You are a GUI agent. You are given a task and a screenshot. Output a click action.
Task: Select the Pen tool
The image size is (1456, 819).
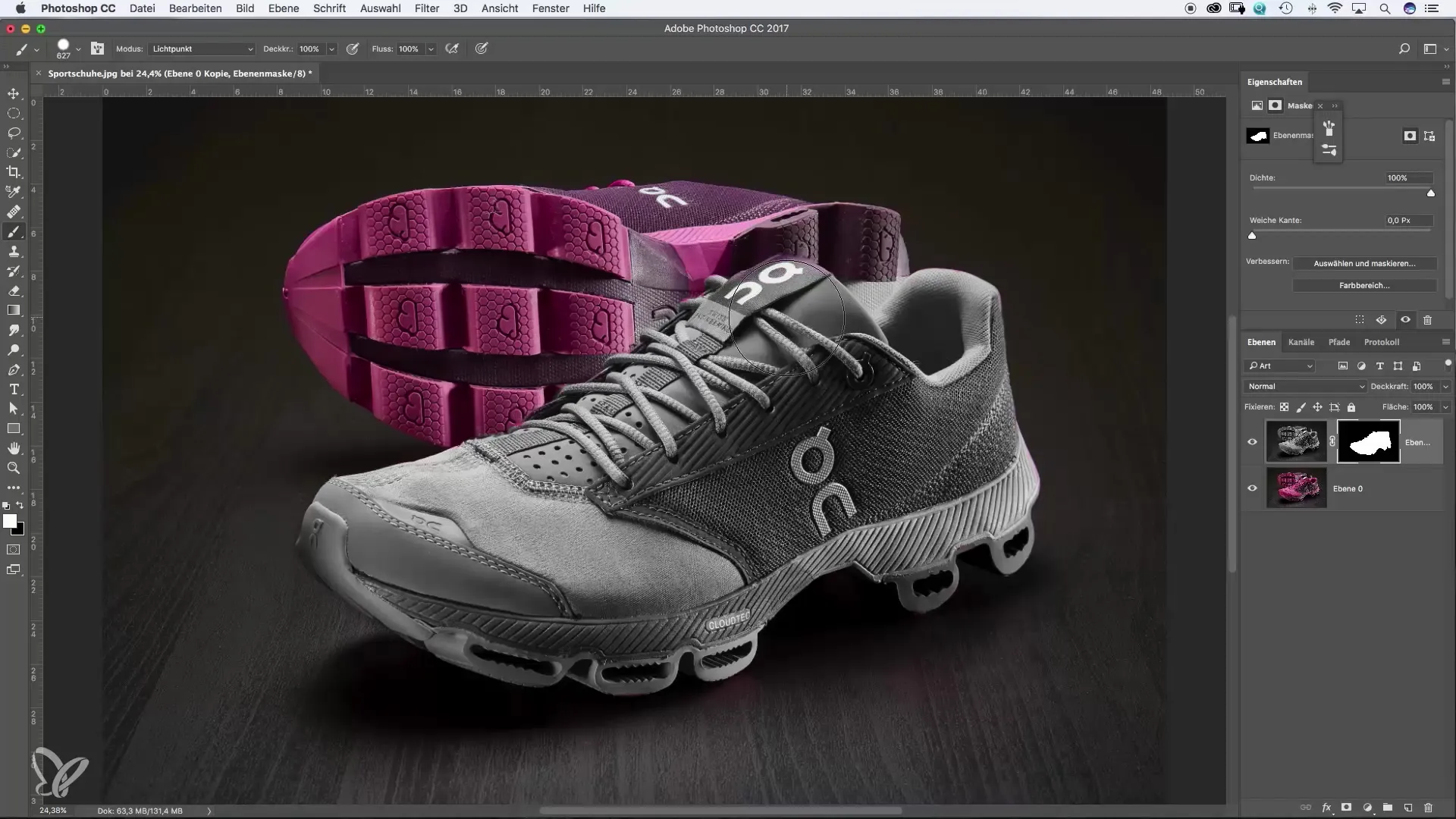[14, 370]
